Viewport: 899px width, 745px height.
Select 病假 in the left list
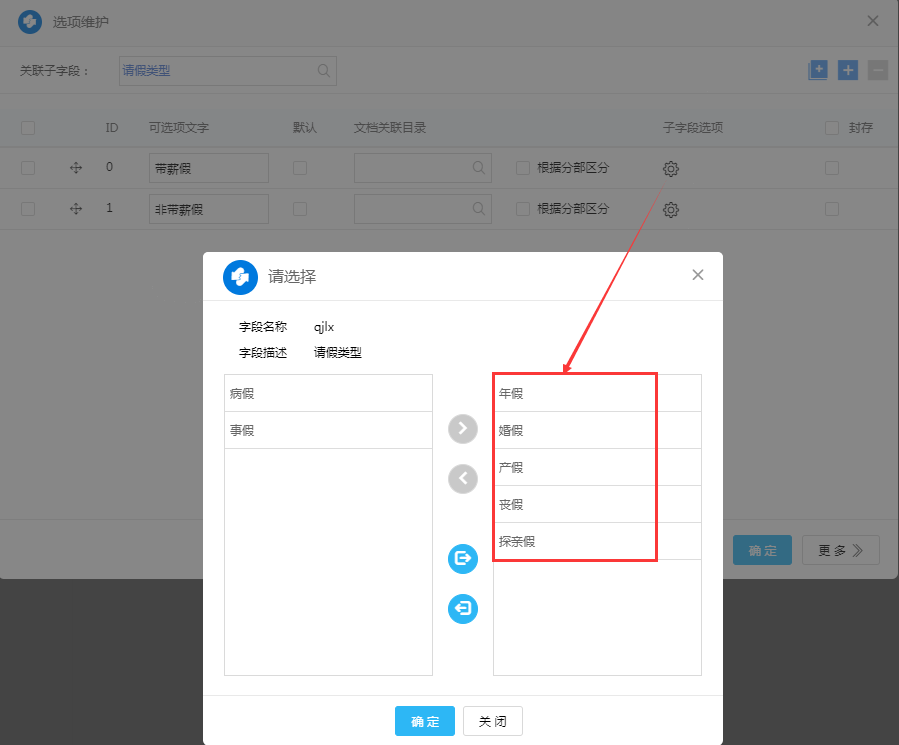pos(328,394)
